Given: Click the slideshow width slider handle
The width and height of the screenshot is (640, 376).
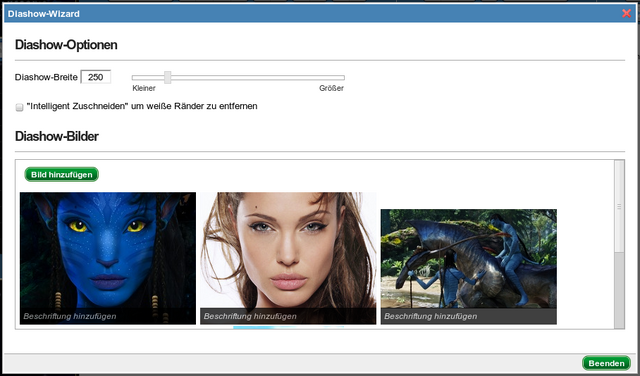Looking at the screenshot, I should click(167, 77).
